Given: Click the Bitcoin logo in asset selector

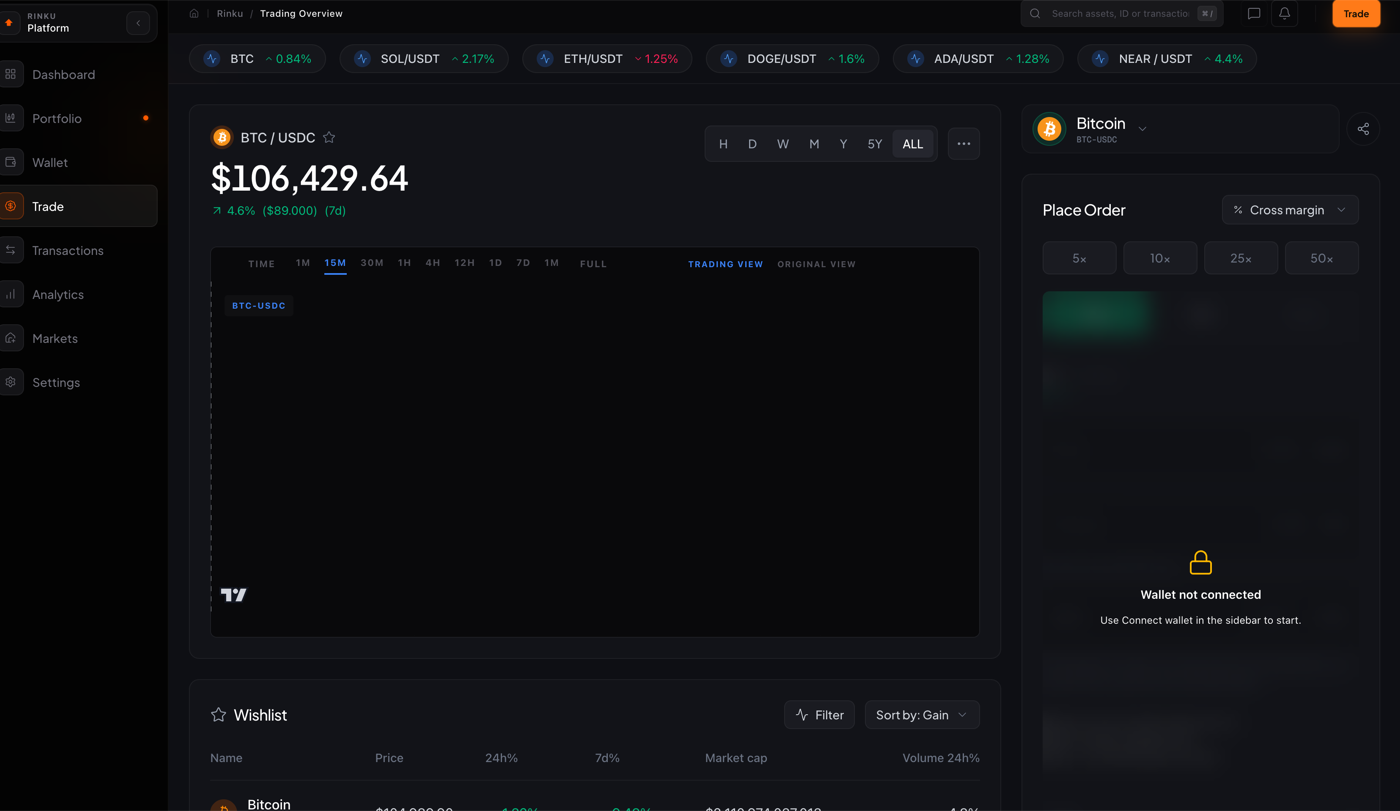Looking at the screenshot, I should coord(1049,129).
